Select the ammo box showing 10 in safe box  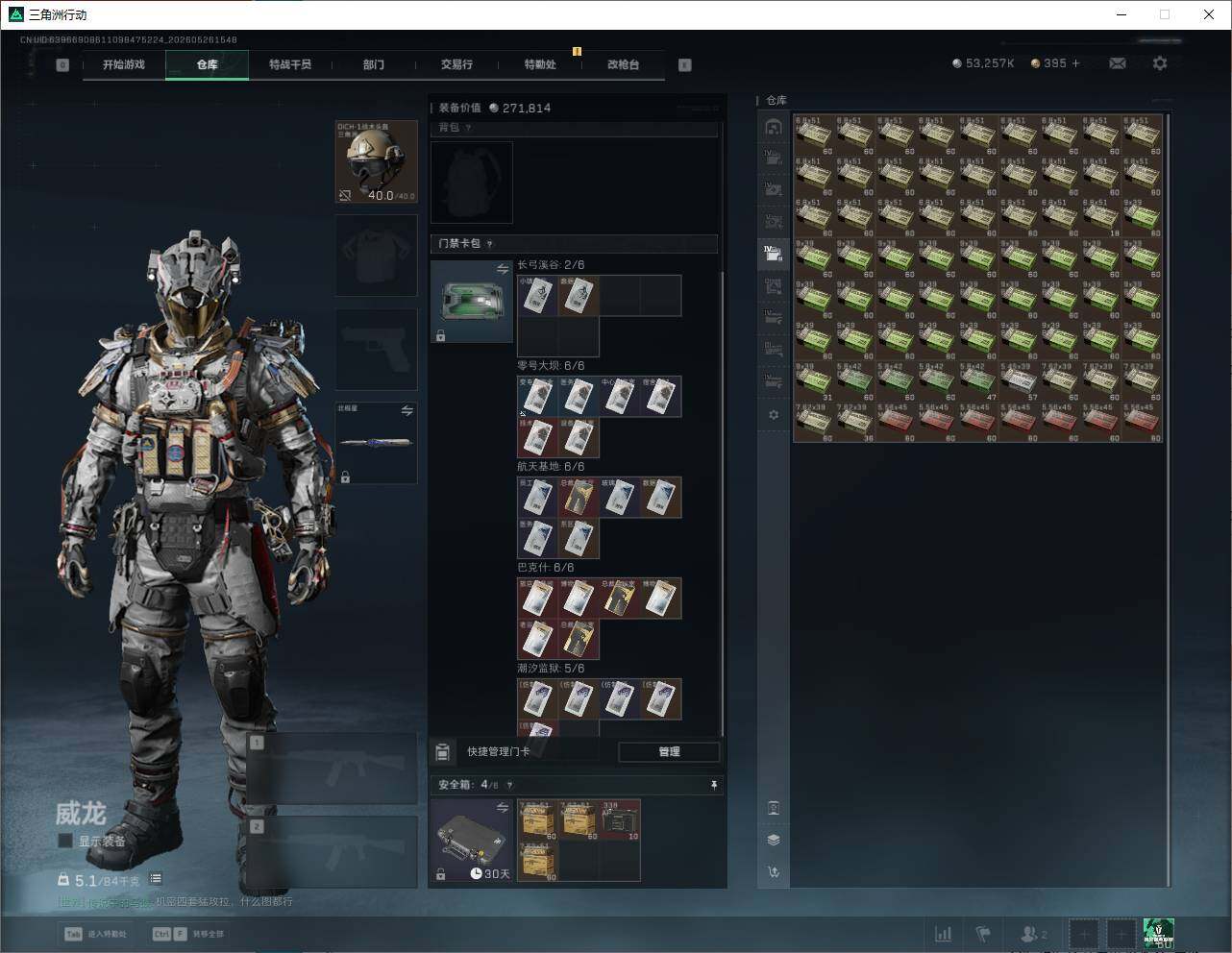(x=620, y=820)
